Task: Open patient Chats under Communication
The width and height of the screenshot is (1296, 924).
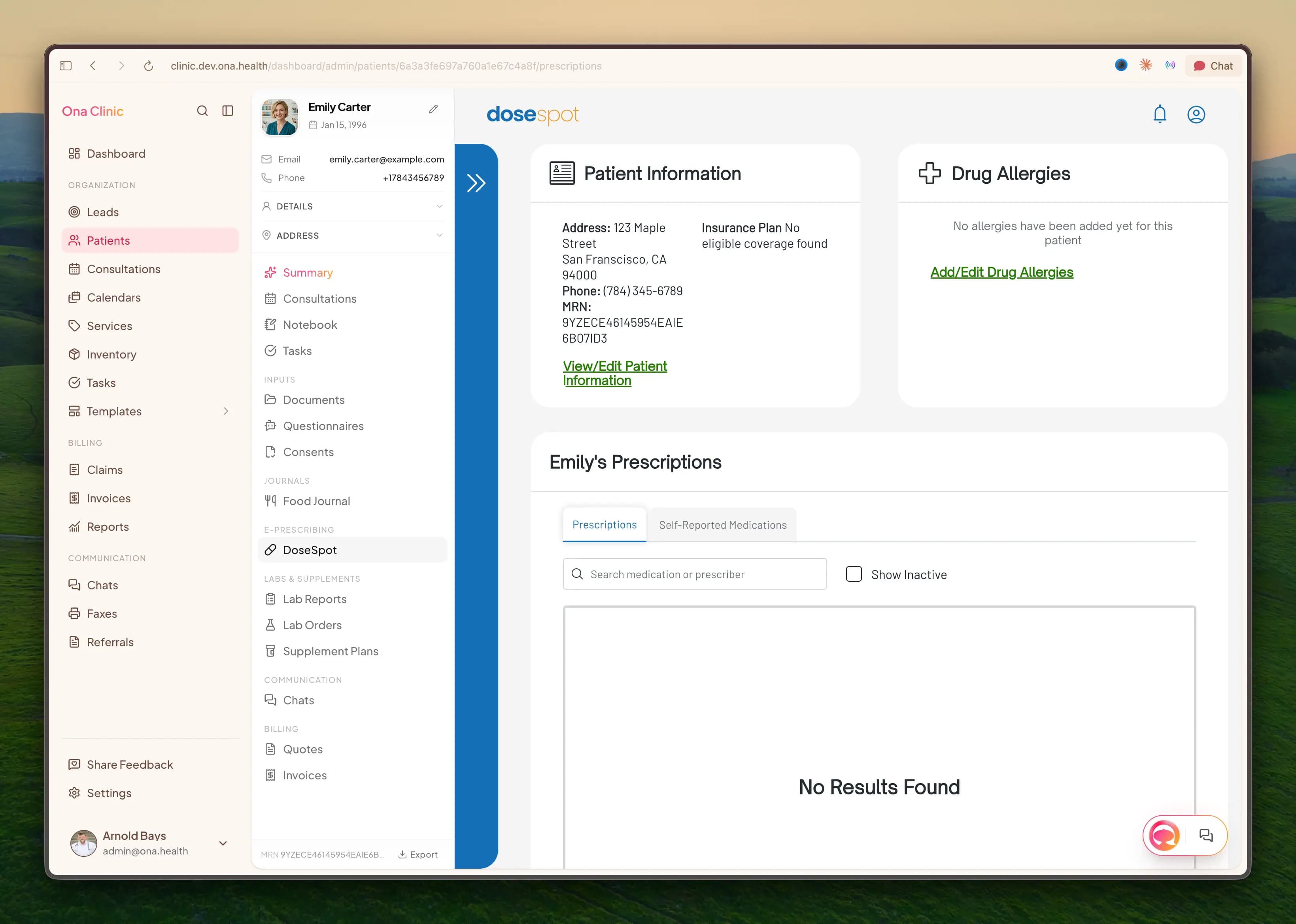Action: [x=352, y=700]
